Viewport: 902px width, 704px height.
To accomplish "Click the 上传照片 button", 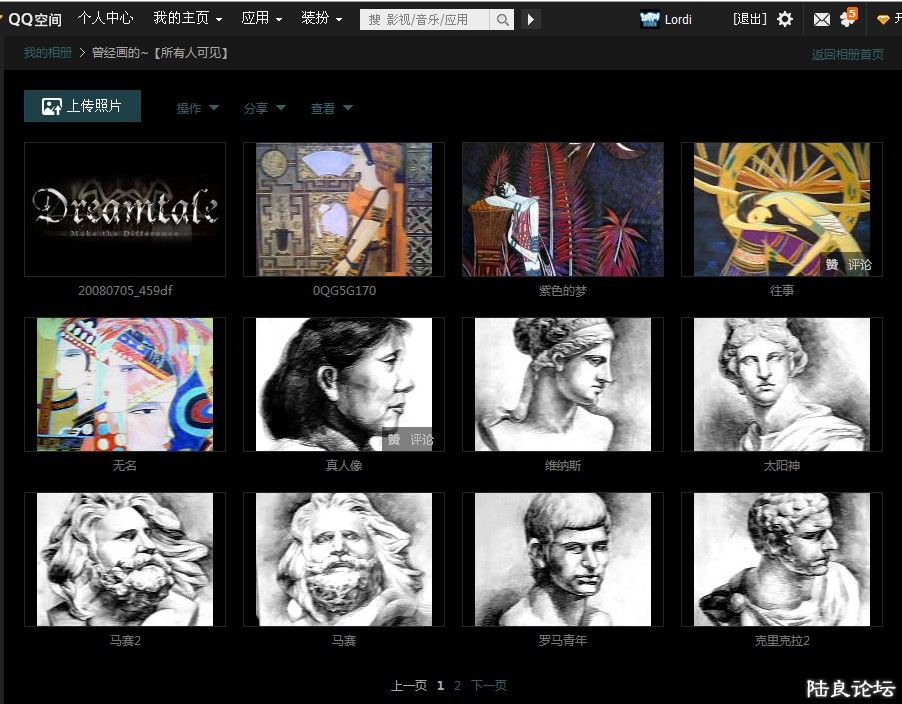I will tap(82, 106).
